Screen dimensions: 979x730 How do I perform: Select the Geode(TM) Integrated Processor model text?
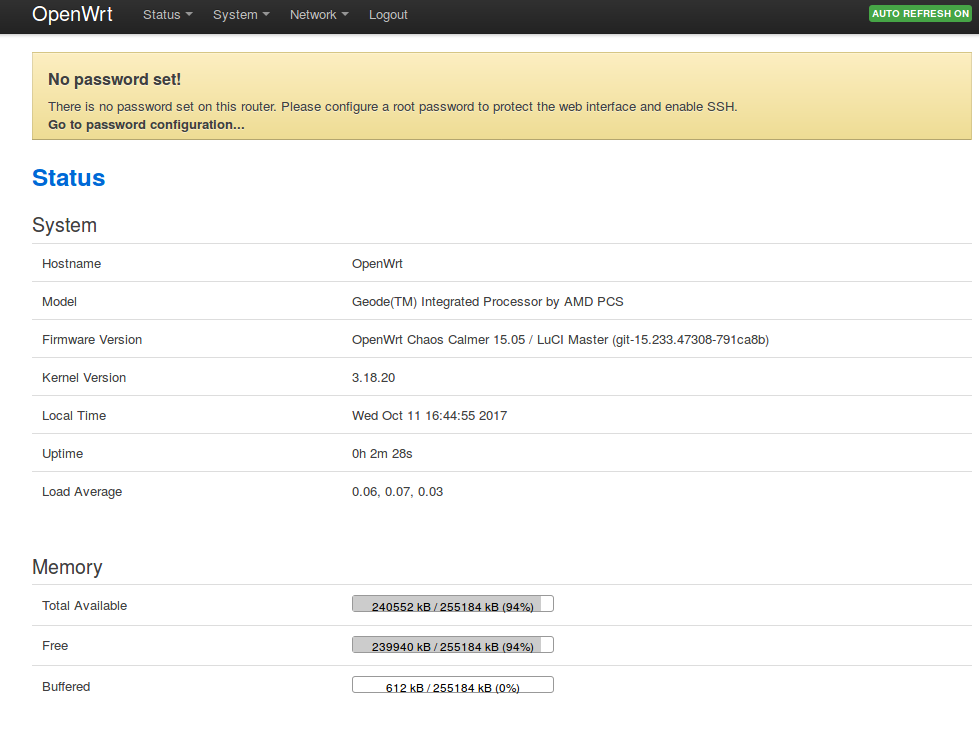point(488,302)
